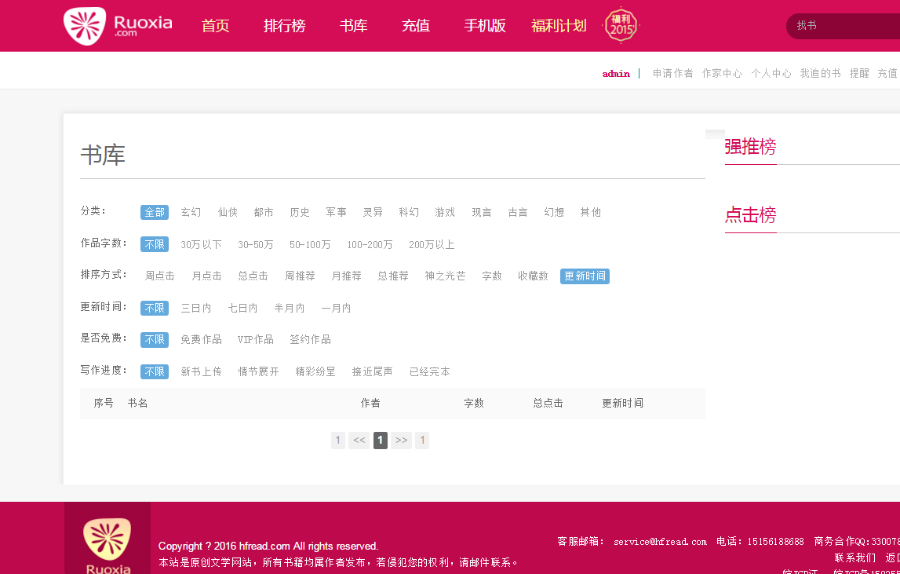Sort by 字数 in 排序方式 row
Image resolution: width=900 pixels, height=574 pixels.
click(492, 276)
